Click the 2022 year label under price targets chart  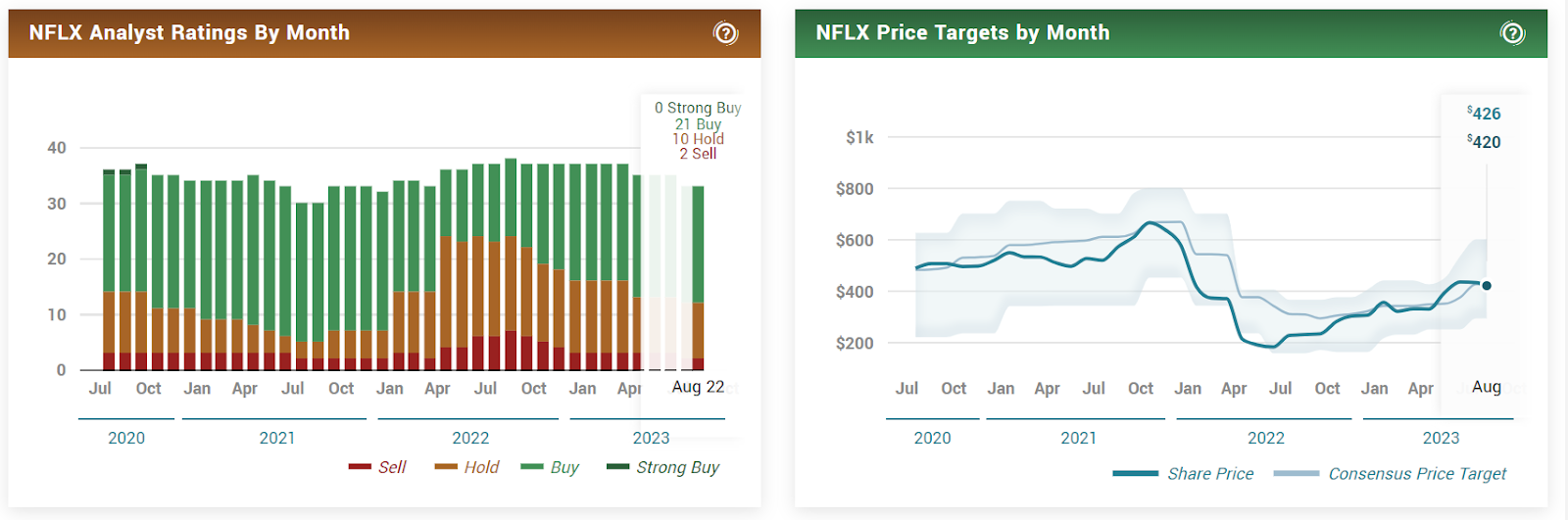[1265, 438]
